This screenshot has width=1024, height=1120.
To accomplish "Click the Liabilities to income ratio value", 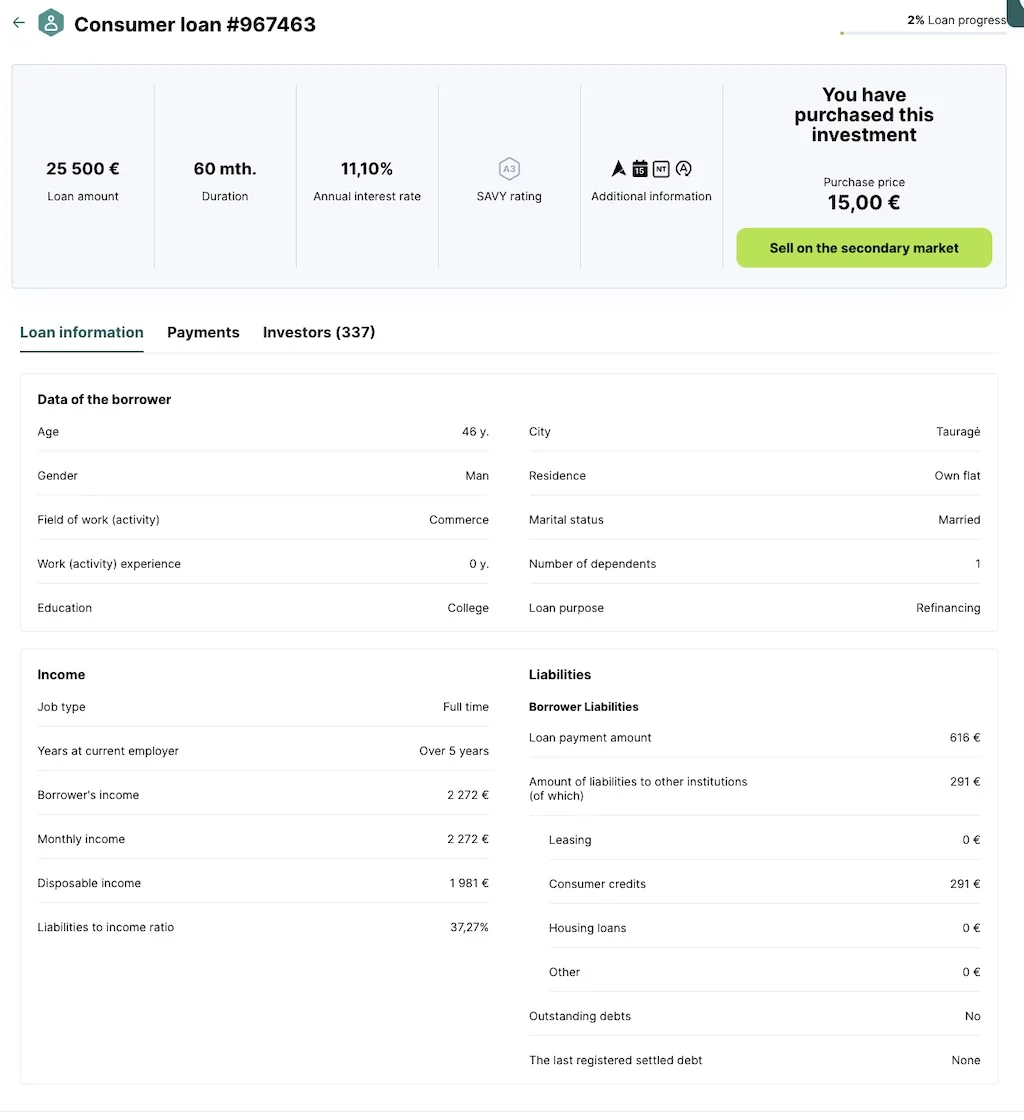I will coord(469,927).
